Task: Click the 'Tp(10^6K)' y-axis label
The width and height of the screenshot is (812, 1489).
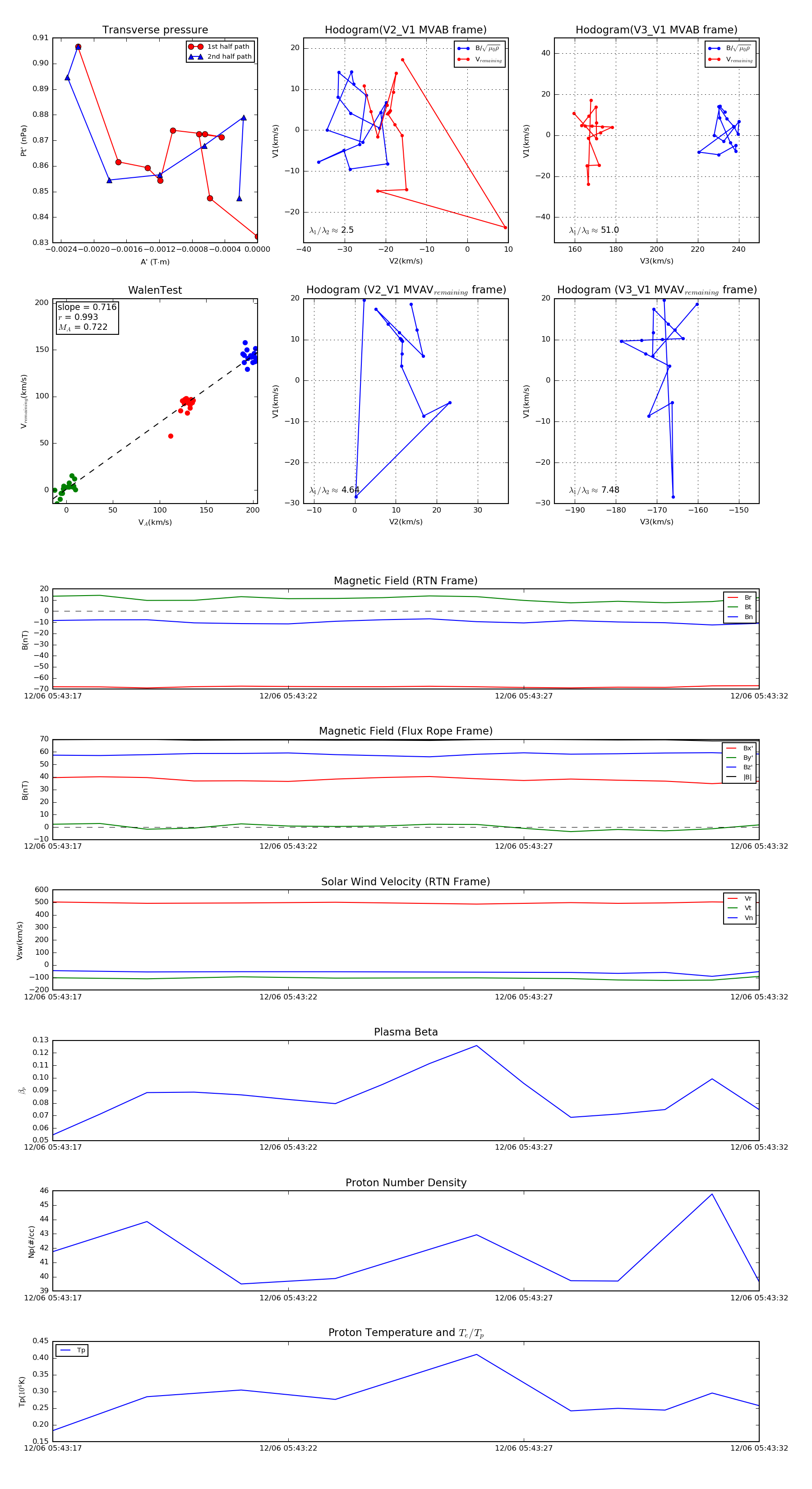Action: point(22,1392)
